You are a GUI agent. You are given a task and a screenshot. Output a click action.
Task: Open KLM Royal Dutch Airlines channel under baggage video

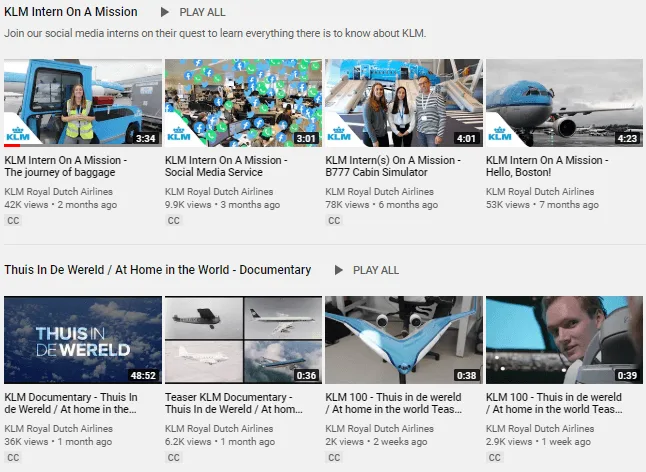click(x=59, y=192)
